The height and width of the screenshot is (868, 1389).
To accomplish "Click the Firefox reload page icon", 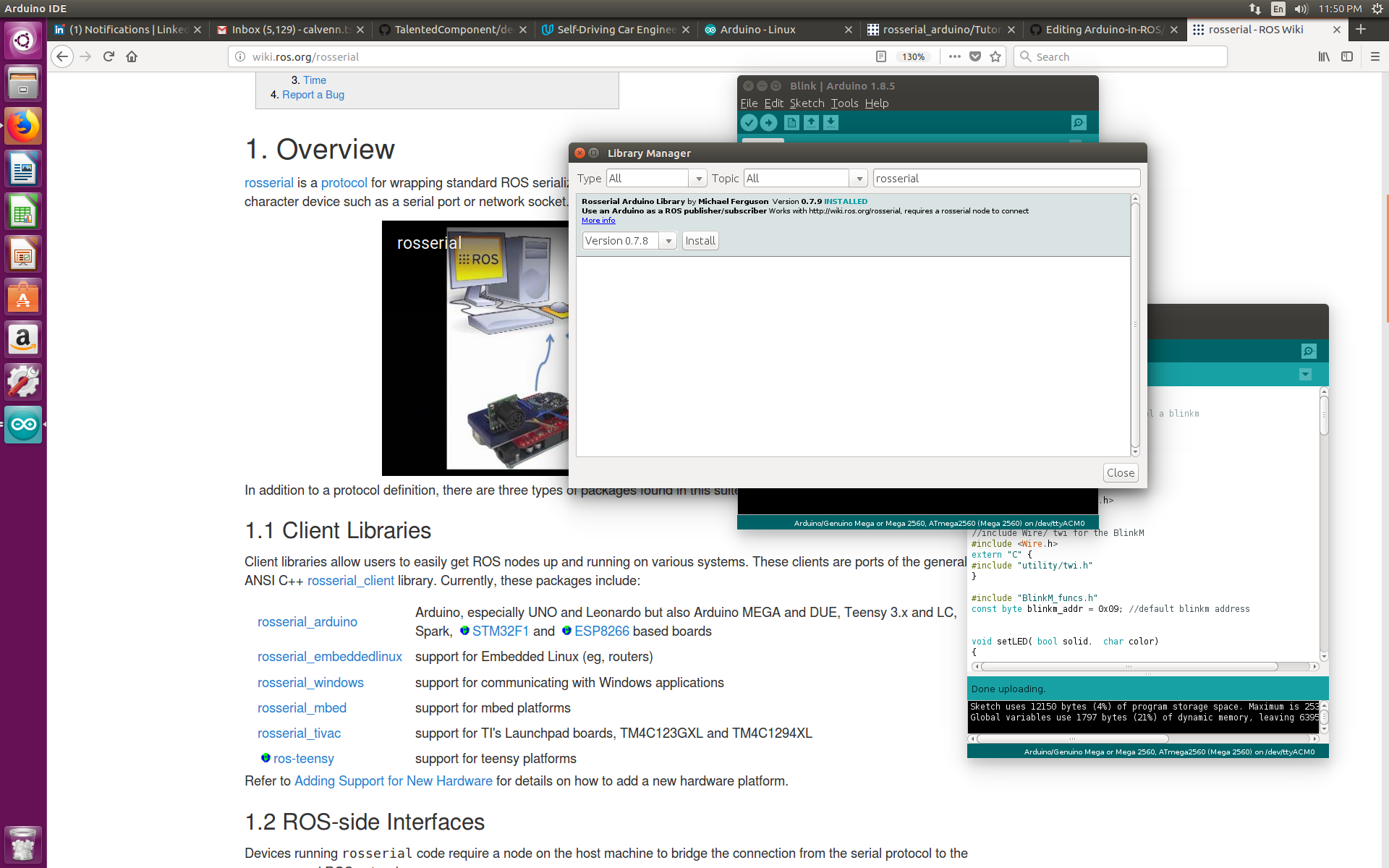I will 109,56.
